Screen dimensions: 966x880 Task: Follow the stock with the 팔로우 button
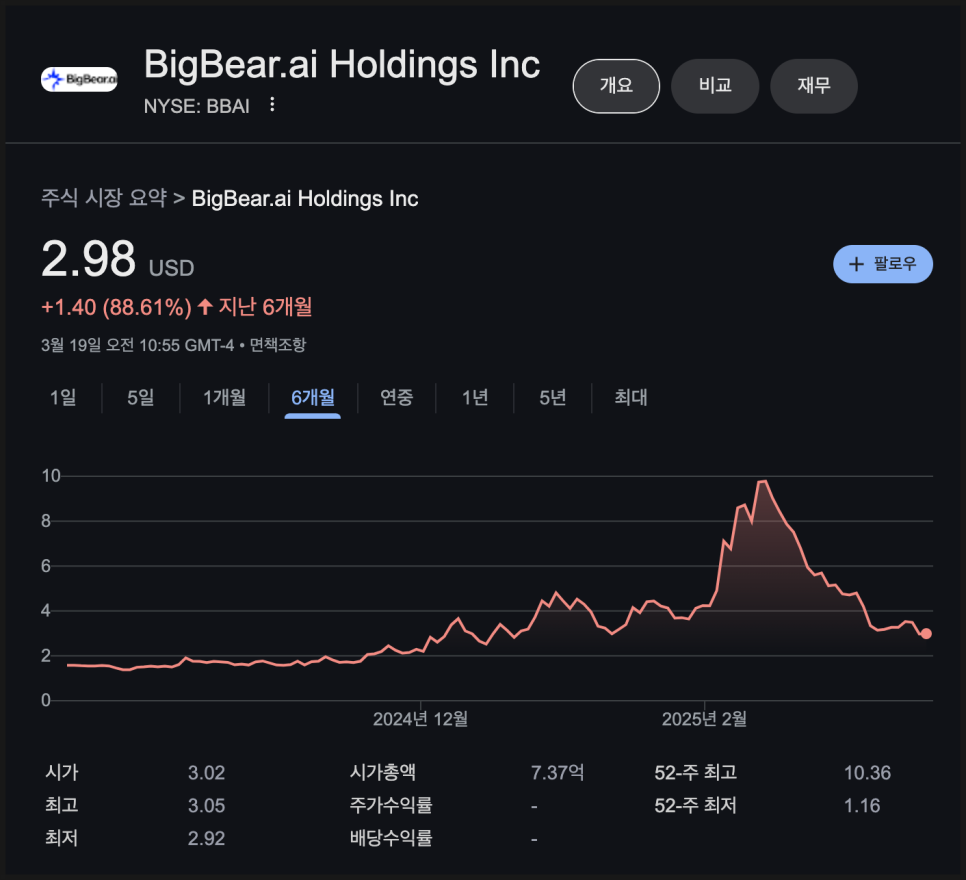click(883, 264)
